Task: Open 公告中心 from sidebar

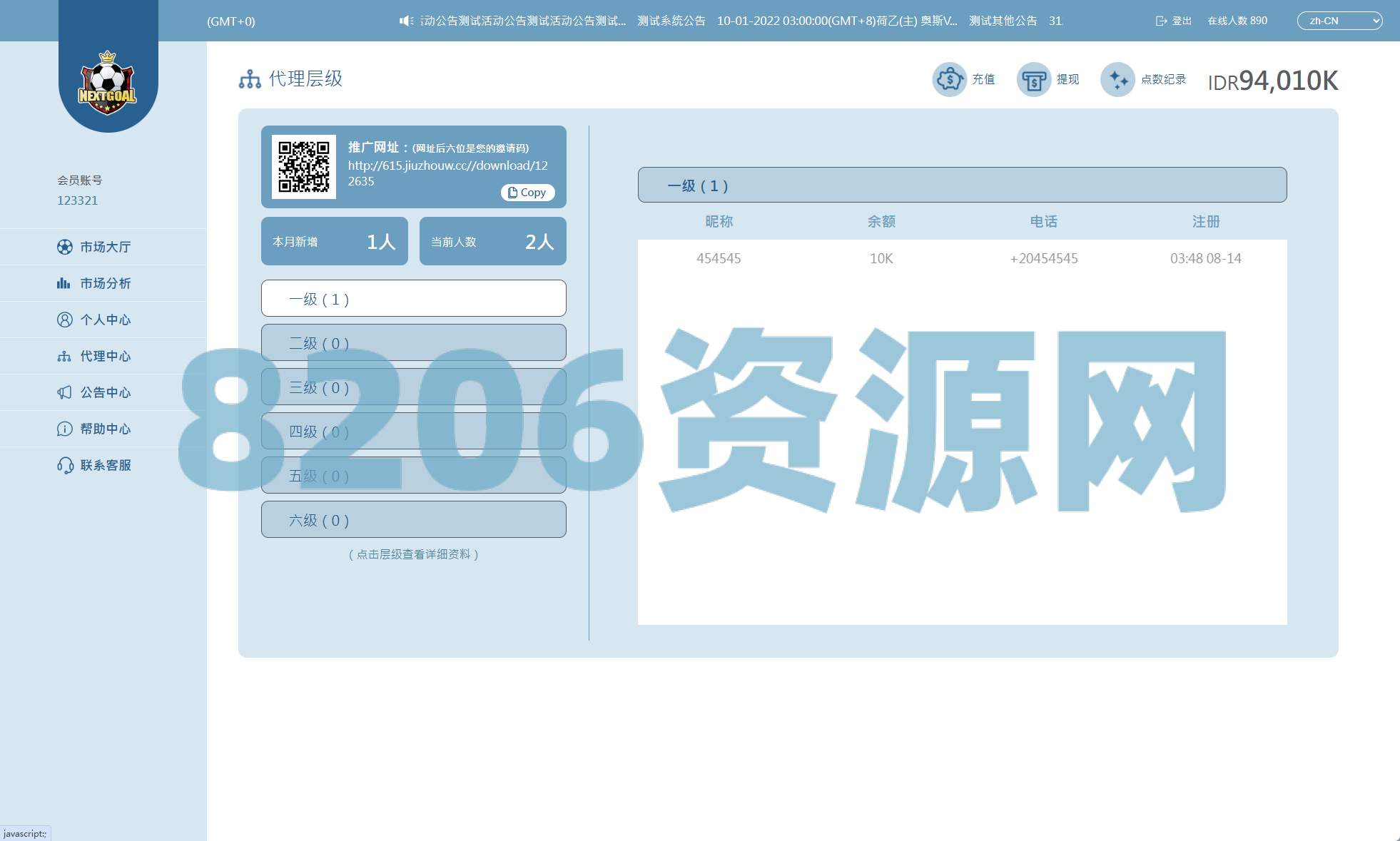Action: (x=105, y=392)
